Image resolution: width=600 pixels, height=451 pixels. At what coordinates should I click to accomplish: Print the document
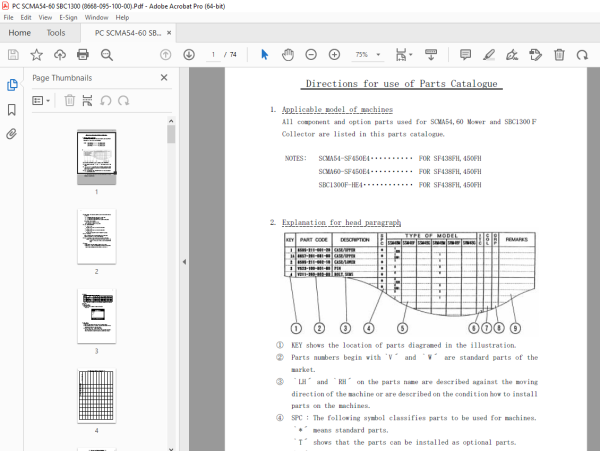click(83, 55)
